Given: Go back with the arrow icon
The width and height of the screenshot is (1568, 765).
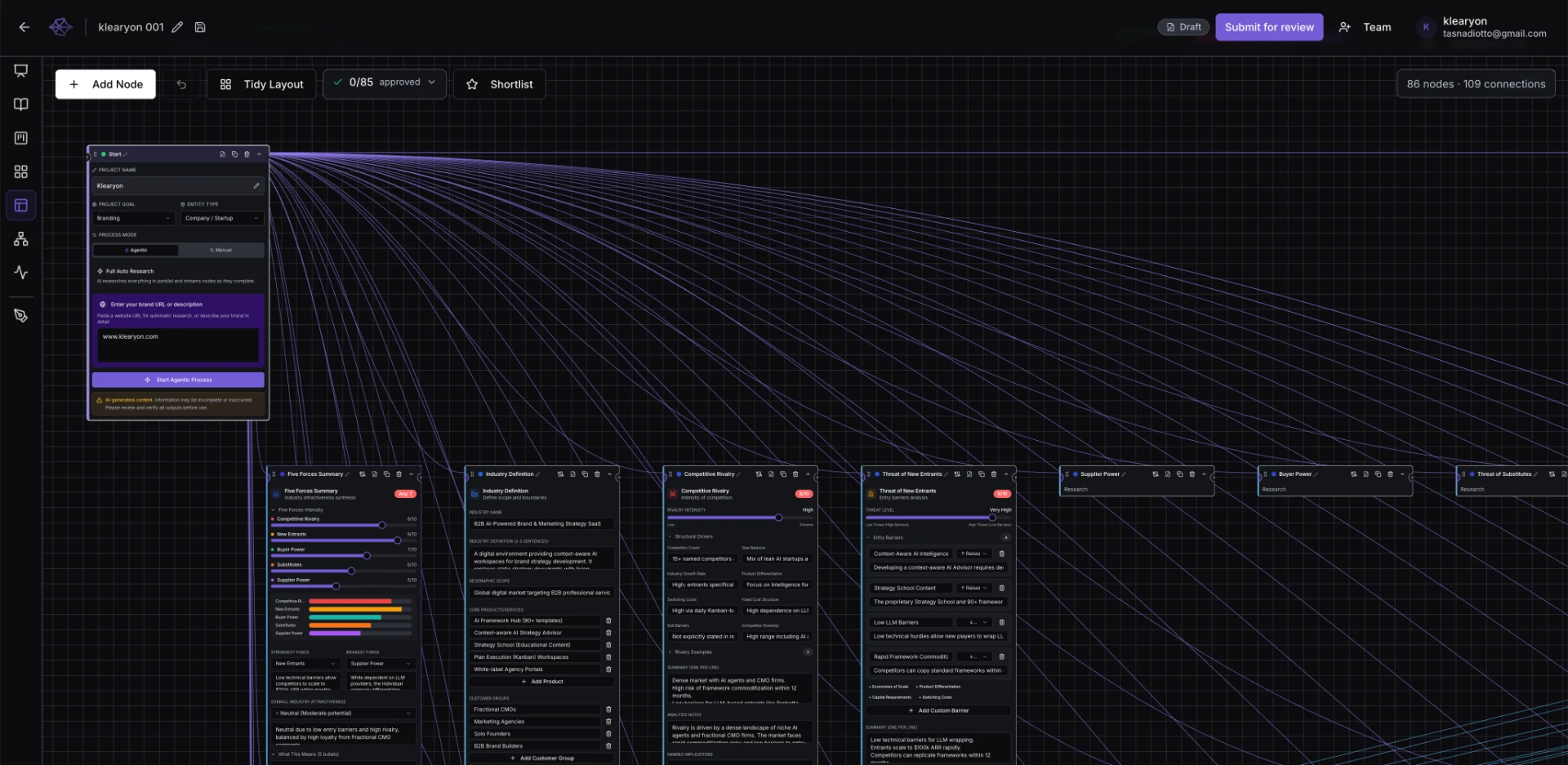Looking at the screenshot, I should [x=24, y=27].
